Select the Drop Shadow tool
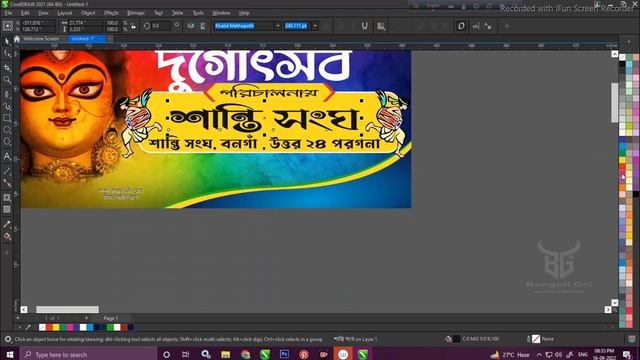640x360 pixels. pyautogui.click(x=7, y=198)
